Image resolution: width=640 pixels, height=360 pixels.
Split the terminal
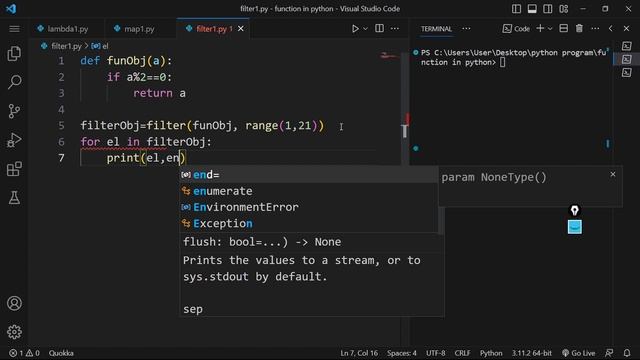[x=564, y=28]
